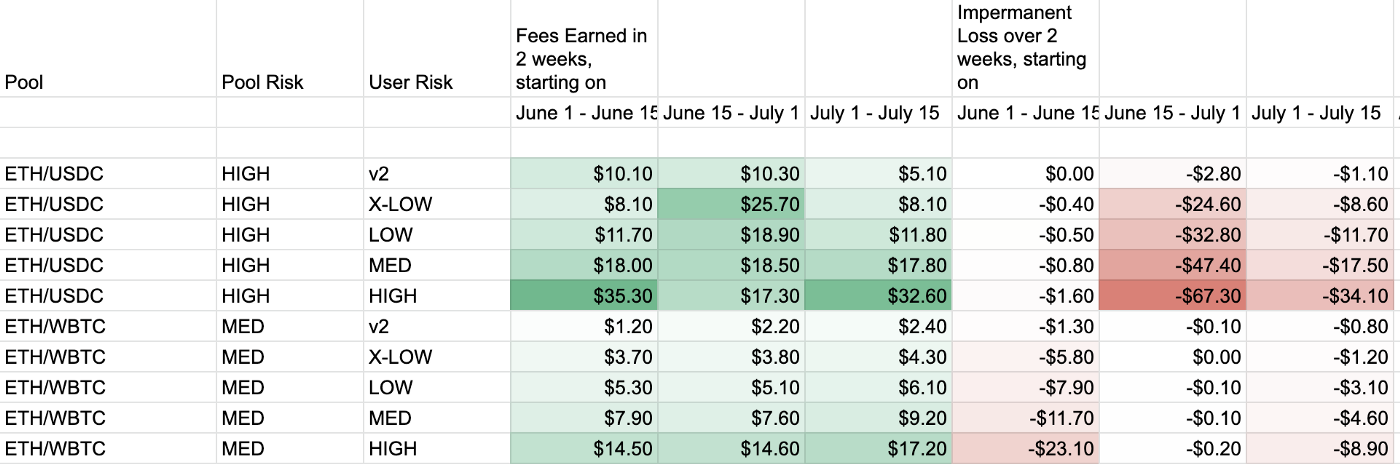
Task: Select the $35.30 fees cell
Action: 584,296
